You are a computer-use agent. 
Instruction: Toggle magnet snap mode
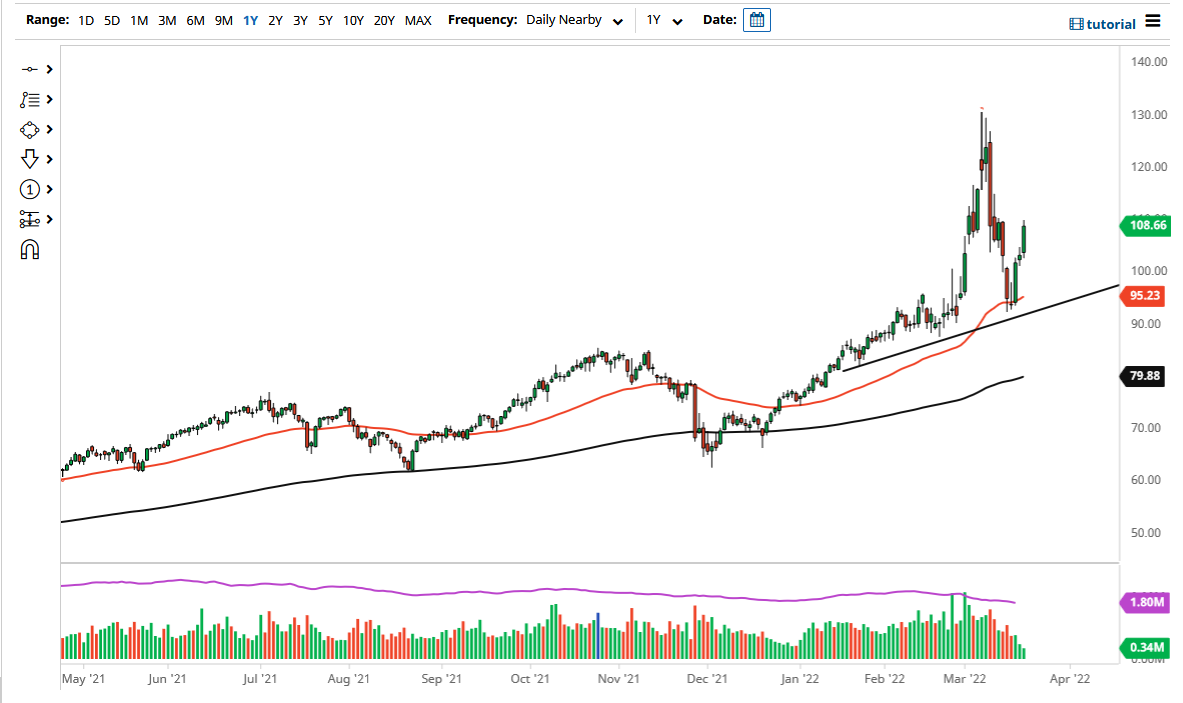pos(30,249)
